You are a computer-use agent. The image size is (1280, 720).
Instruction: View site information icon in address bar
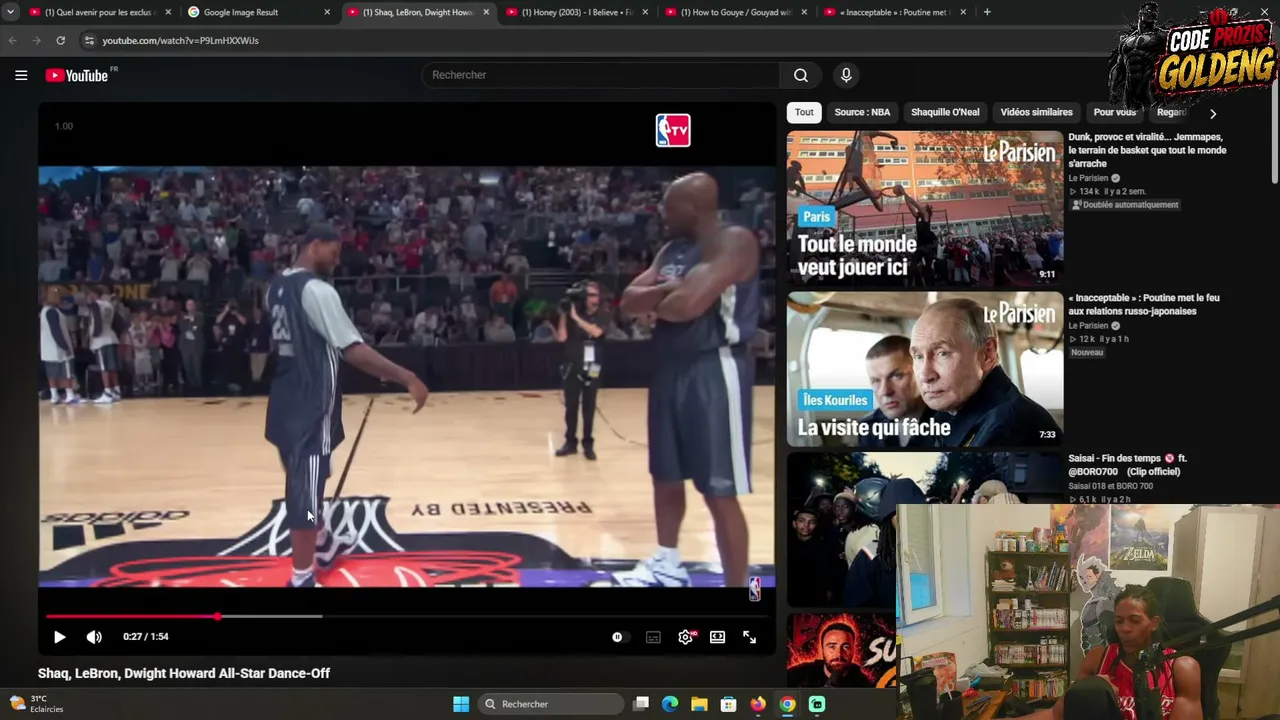[x=89, y=41]
